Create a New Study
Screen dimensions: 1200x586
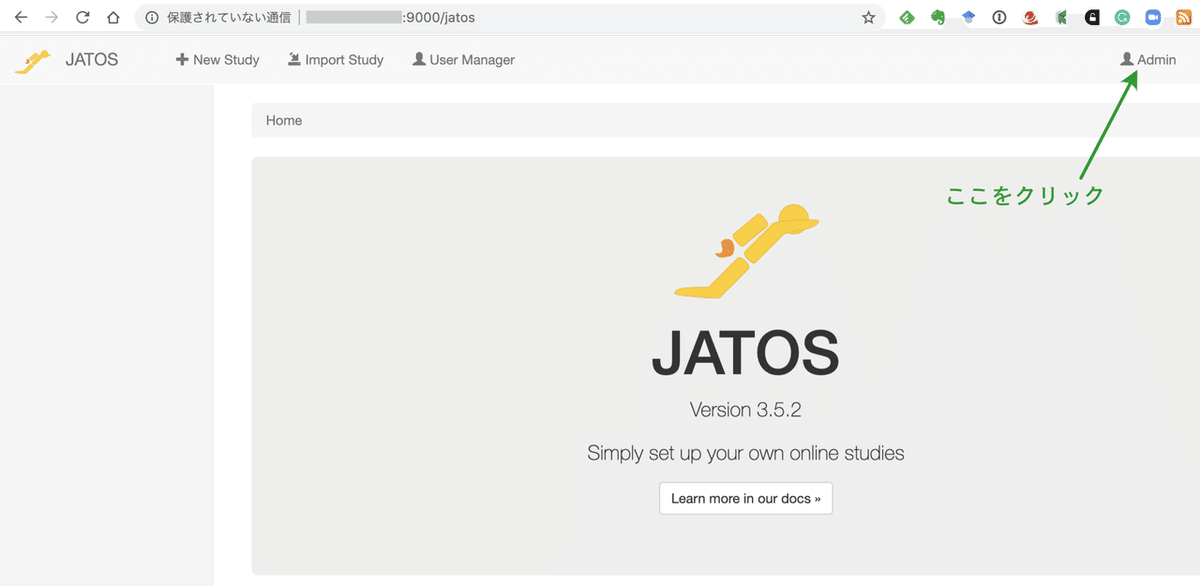tap(217, 60)
